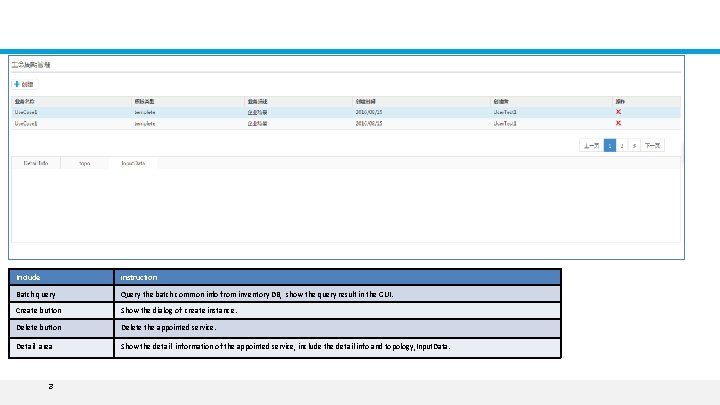Click the date cell in the unhighlighted row
This screenshot has width=720, height=405.
click(369, 124)
